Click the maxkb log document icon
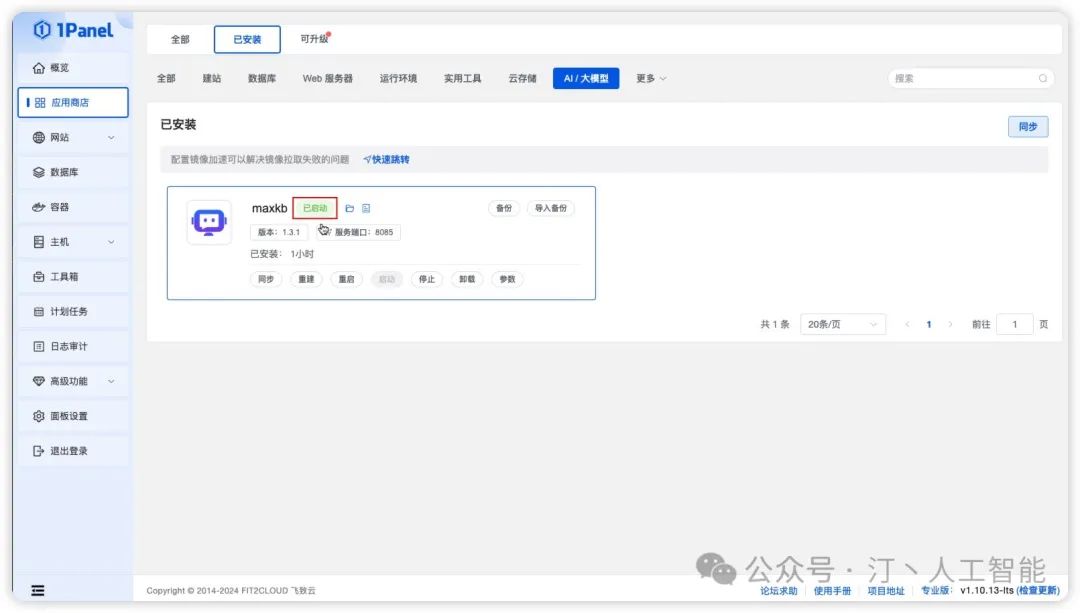The width and height of the screenshot is (1080, 613). [366, 209]
